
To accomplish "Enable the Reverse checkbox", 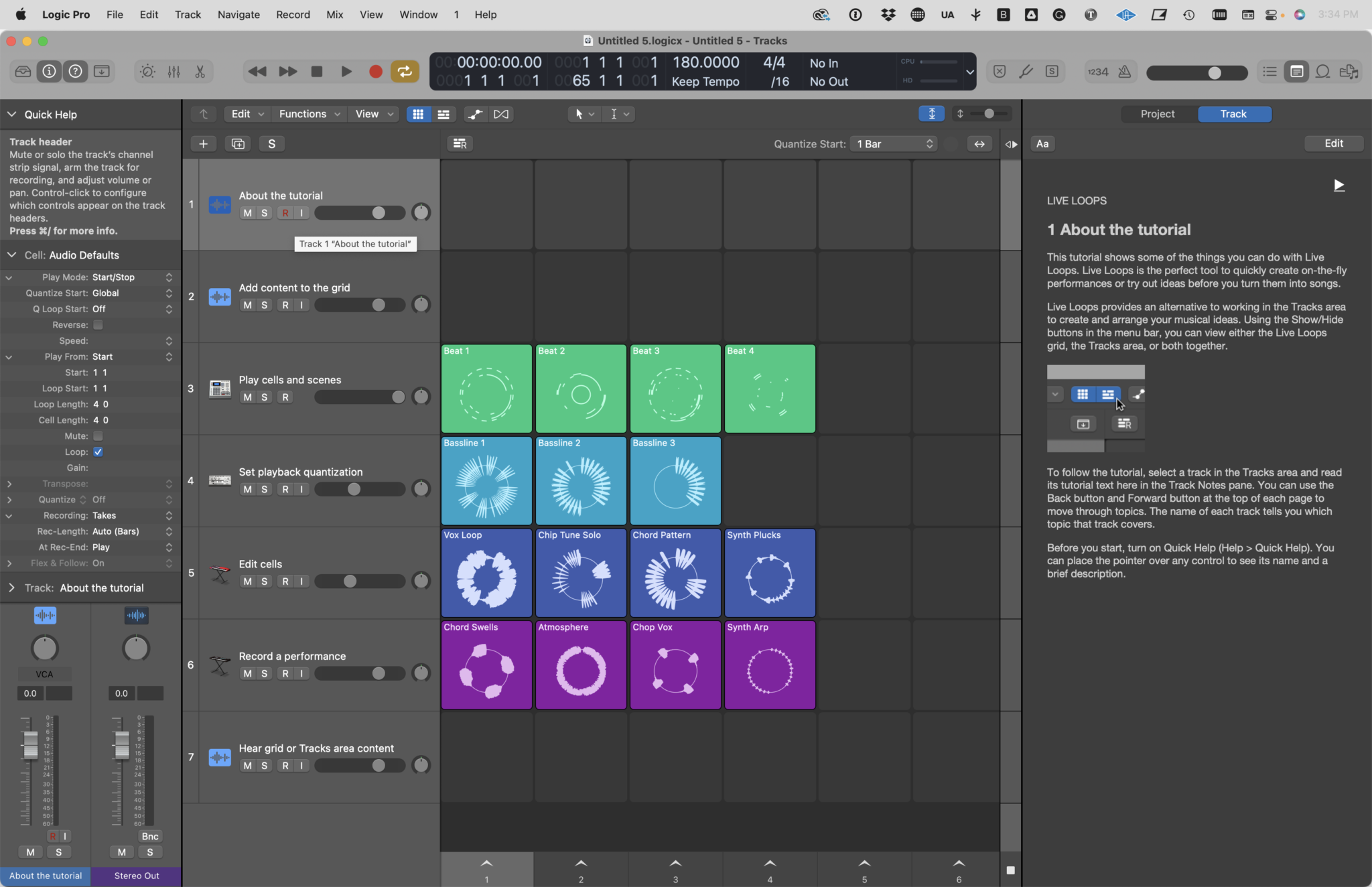I will click(97, 324).
